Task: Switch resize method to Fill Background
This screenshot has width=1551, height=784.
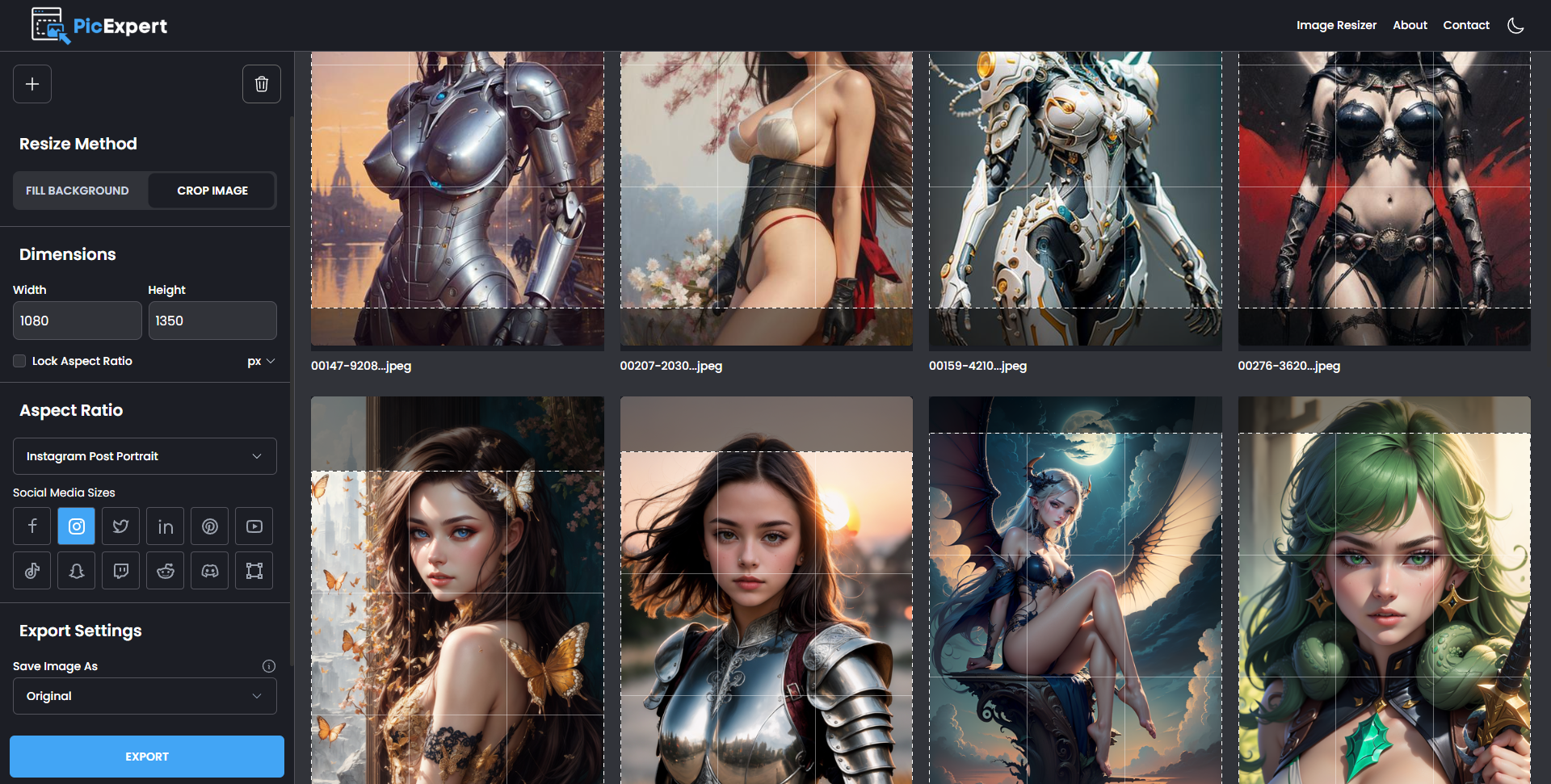Action: coord(78,191)
